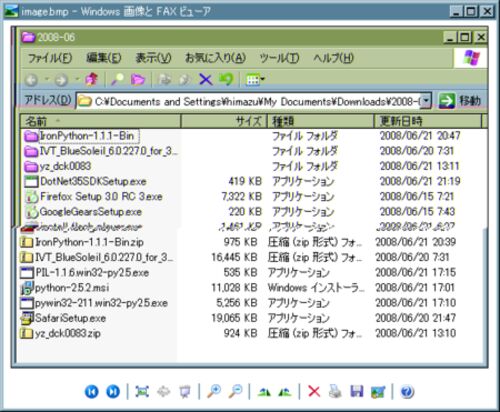Image resolution: width=500 pixels, height=412 pixels.
Task: Click the Actual Size icon in viewer
Action: (x=163, y=391)
